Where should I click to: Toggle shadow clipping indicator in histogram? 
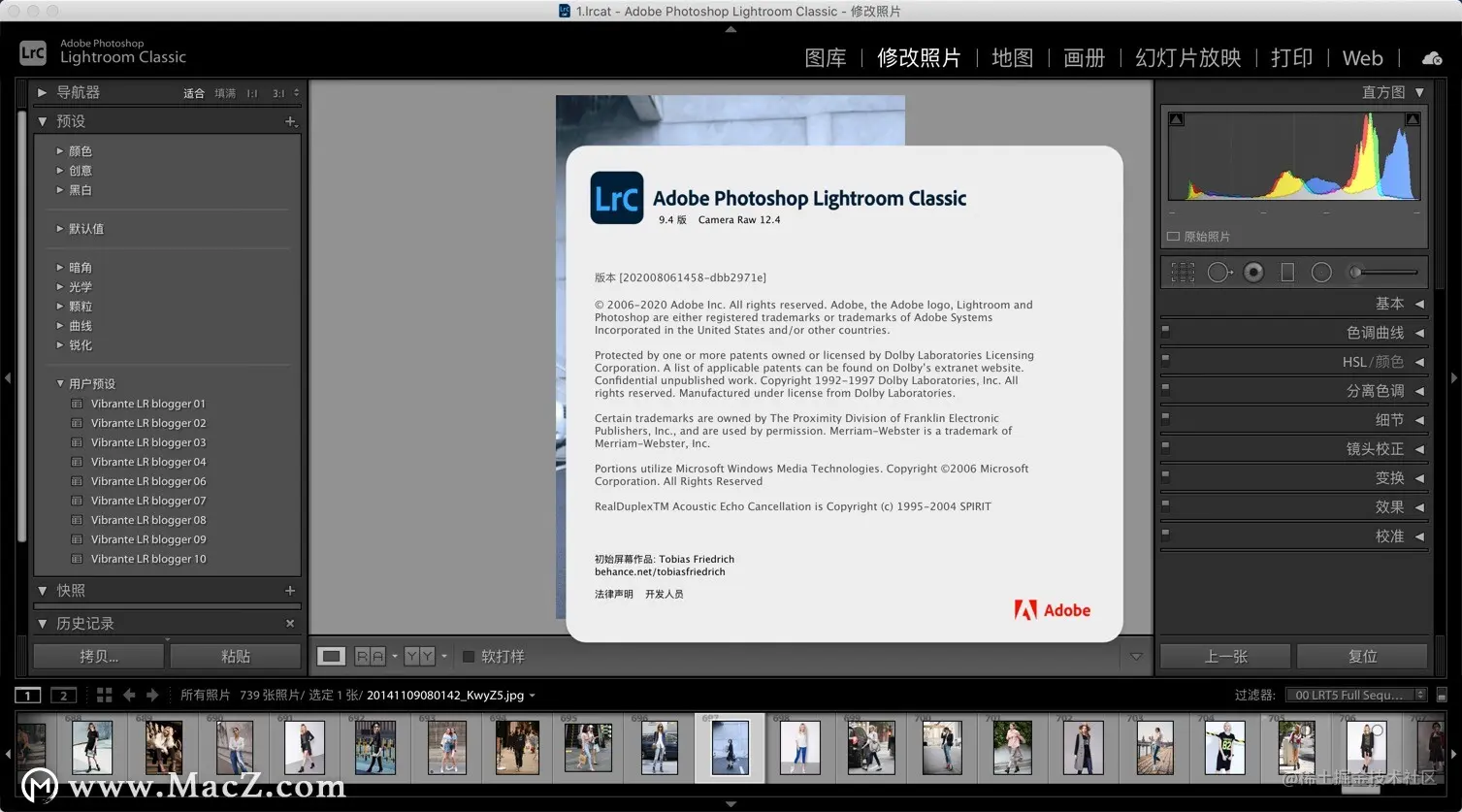click(x=1176, y=119)
